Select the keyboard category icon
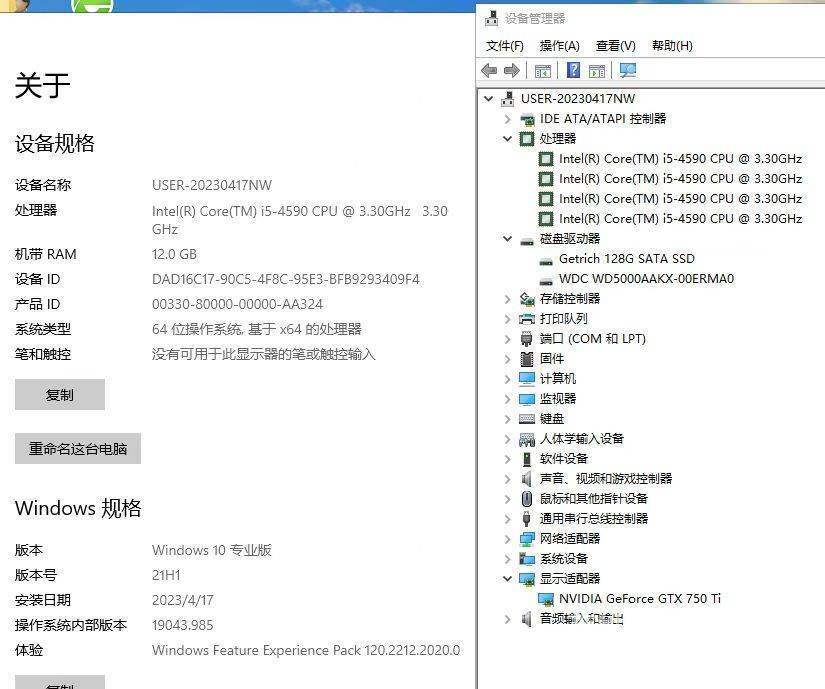 point(527,419)
